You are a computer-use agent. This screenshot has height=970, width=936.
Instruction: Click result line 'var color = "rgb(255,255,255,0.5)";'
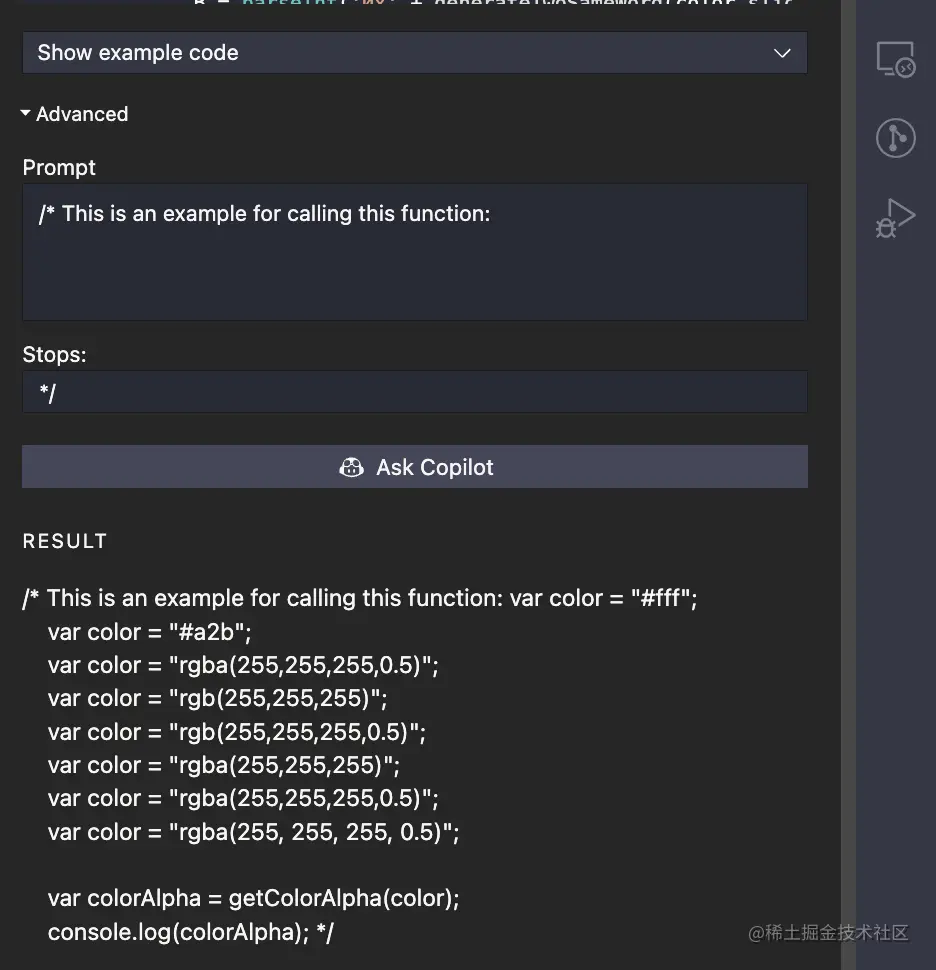click(237, 732)
